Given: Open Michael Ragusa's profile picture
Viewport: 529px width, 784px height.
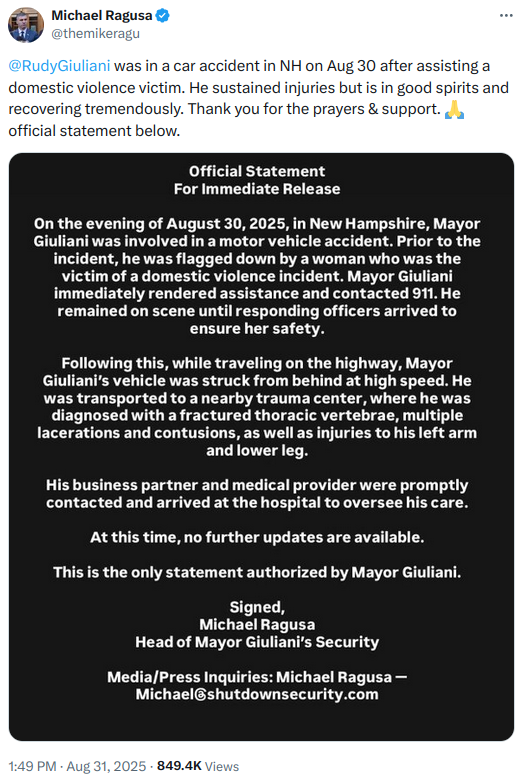Looking at the screenshot, I should pyautogui.click(x=26, y=24).
